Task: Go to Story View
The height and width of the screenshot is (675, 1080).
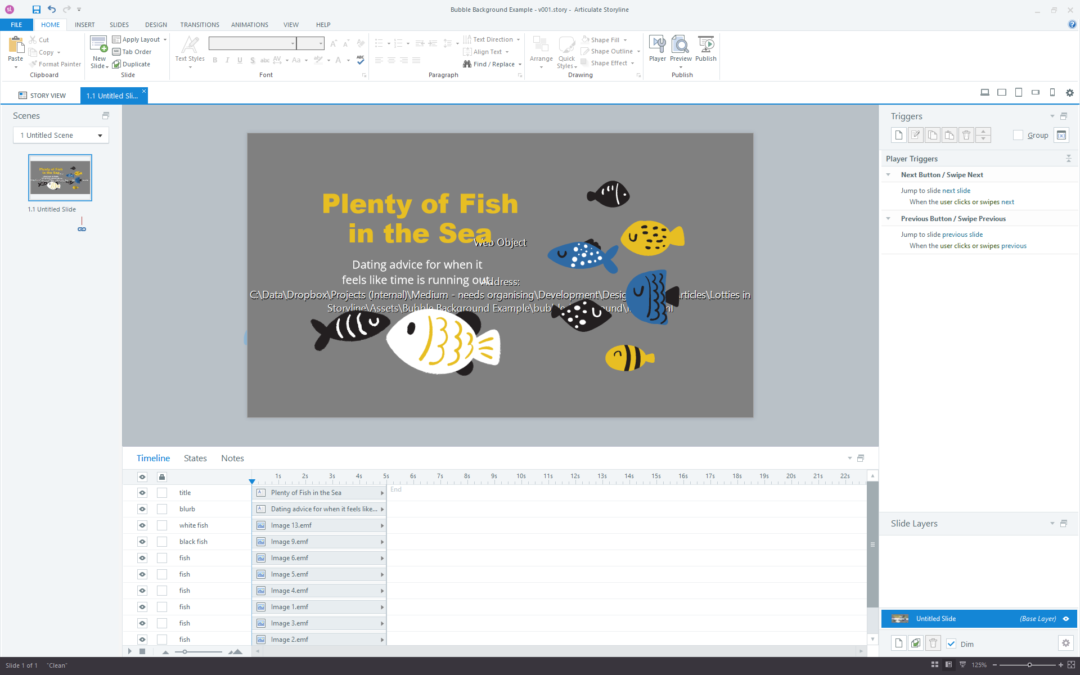Action: [x=42, y=95]
